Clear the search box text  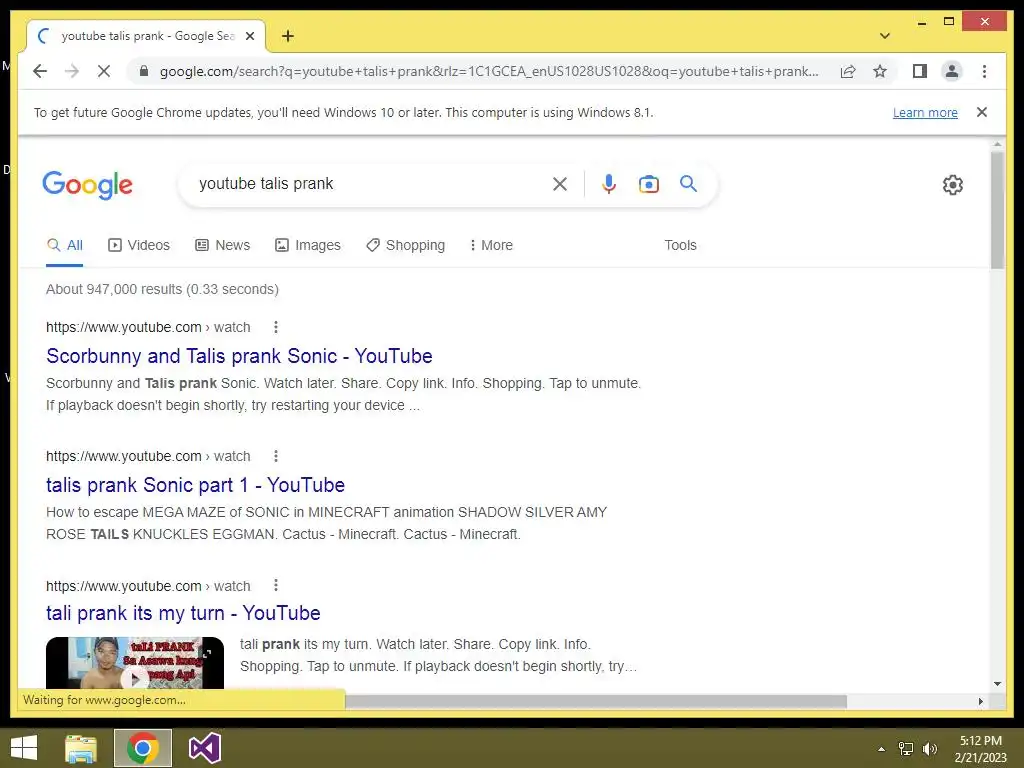(x=560, y=184)
